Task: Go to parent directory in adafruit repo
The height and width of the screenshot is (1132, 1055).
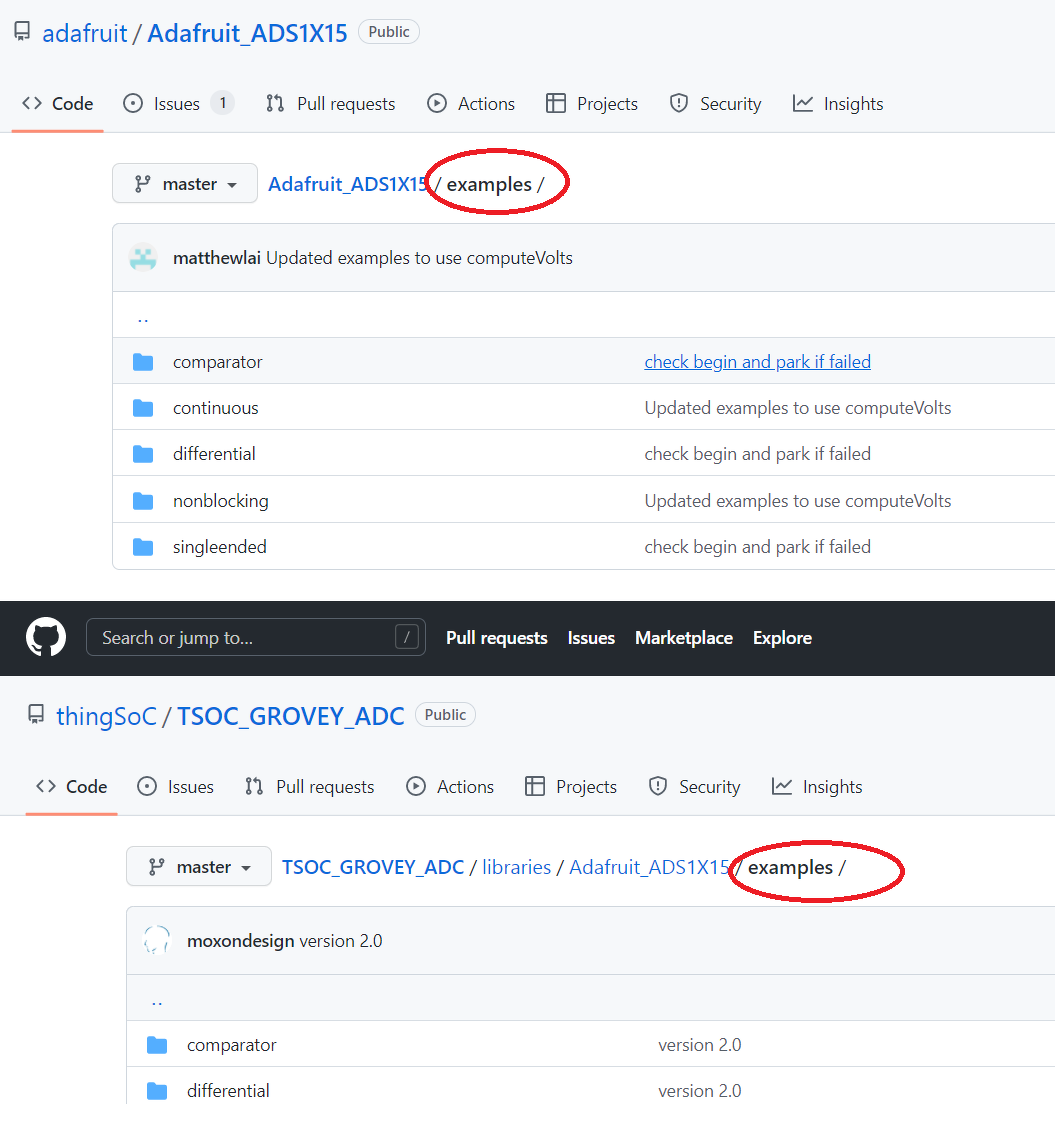Action: tap(143, 318)
